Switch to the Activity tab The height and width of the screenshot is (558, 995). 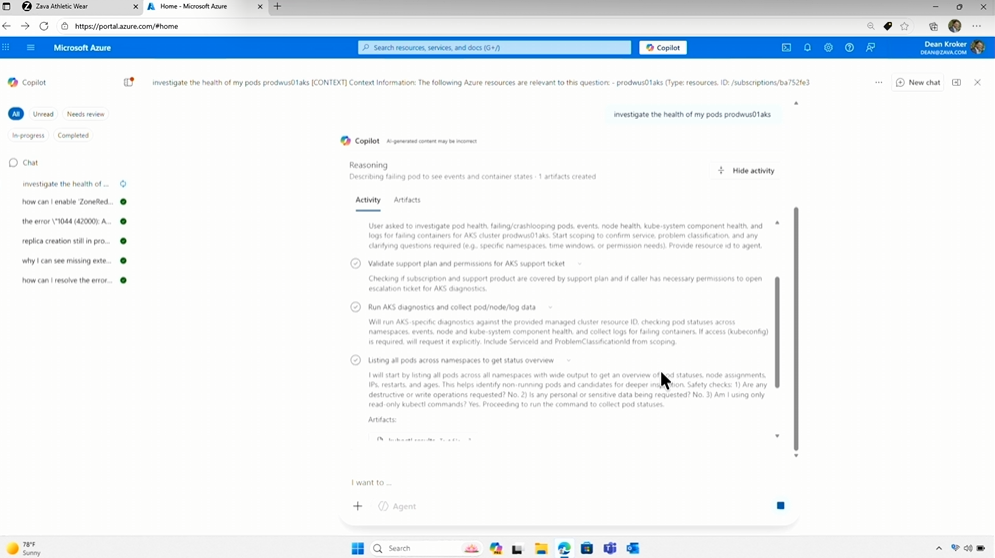[x=367, y=200]
